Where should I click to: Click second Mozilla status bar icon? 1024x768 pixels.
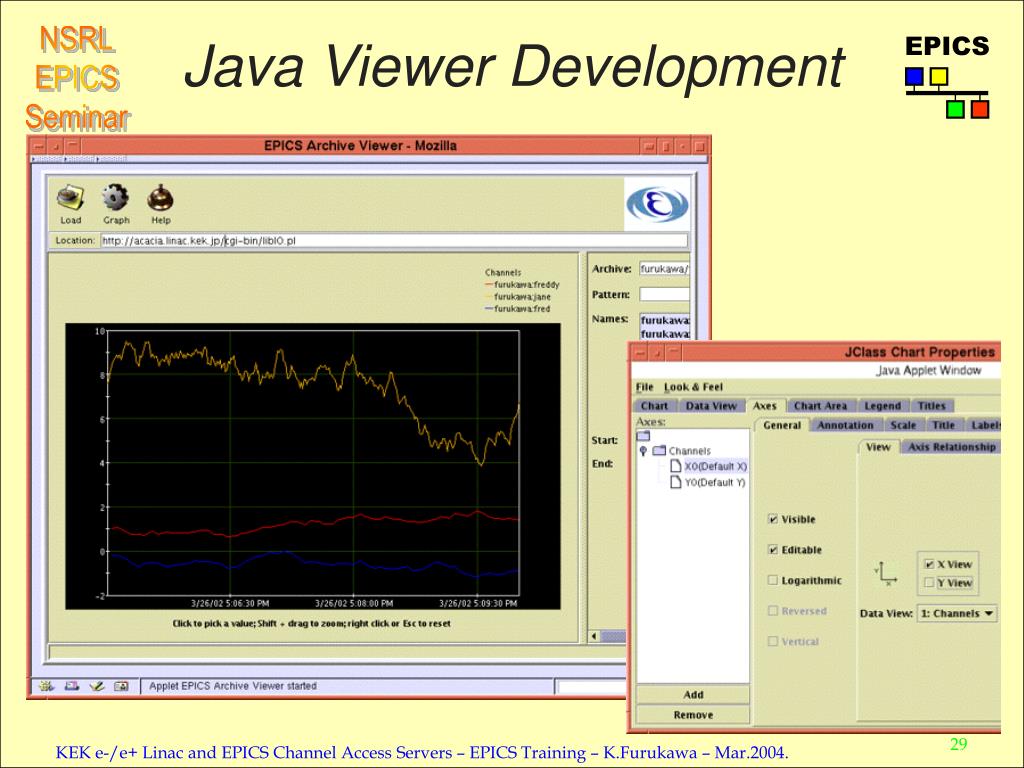coord(71,686)
